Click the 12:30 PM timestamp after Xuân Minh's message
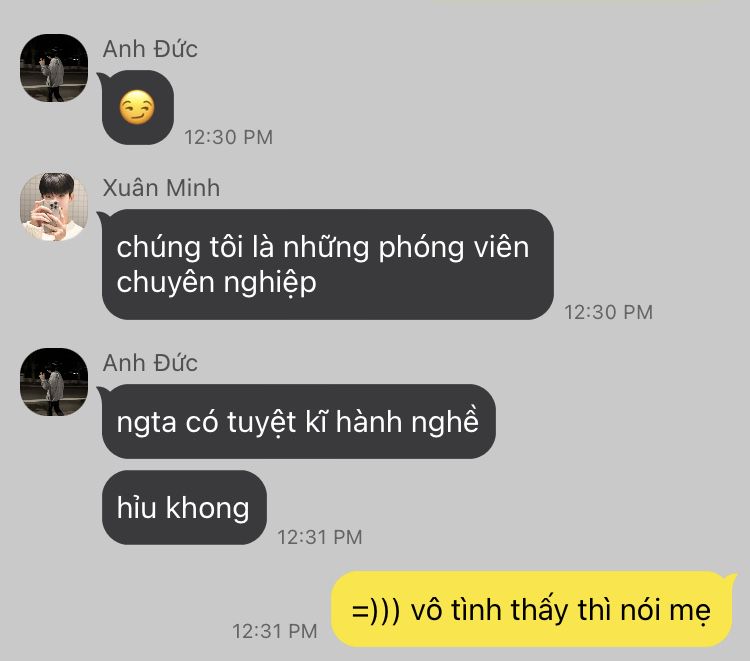Screen dimensions: 750x661 pos(608,312)
